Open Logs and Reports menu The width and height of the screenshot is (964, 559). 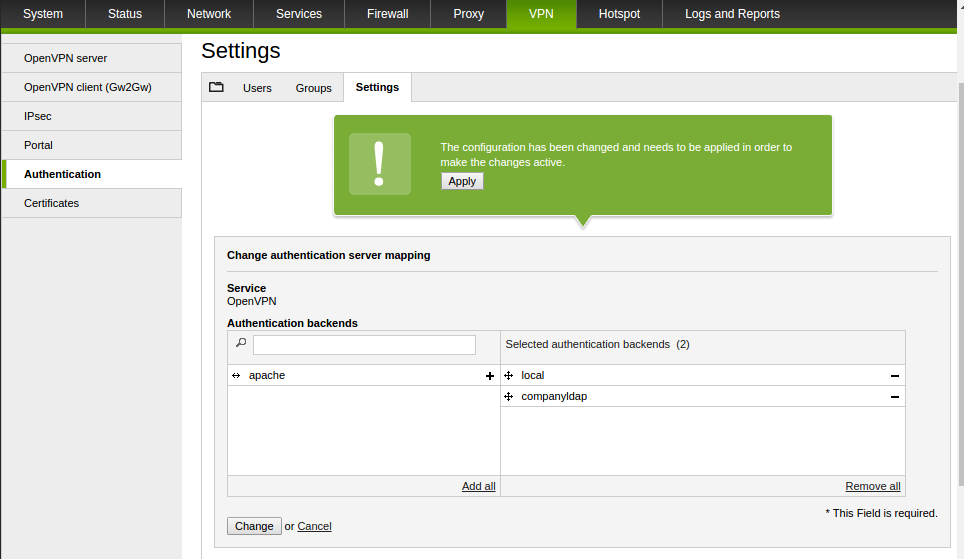pos(732,14)
